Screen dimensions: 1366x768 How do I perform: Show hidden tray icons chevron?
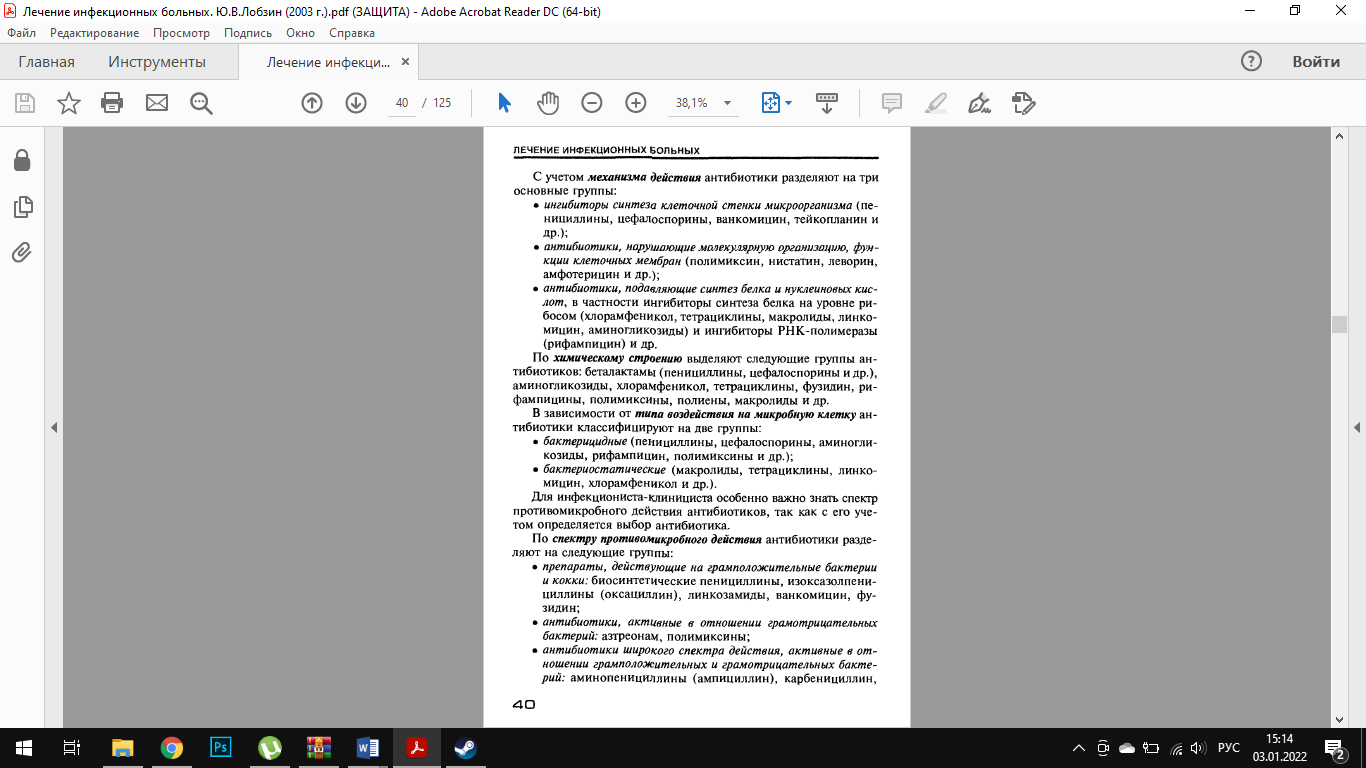[x=1078, y=748]
